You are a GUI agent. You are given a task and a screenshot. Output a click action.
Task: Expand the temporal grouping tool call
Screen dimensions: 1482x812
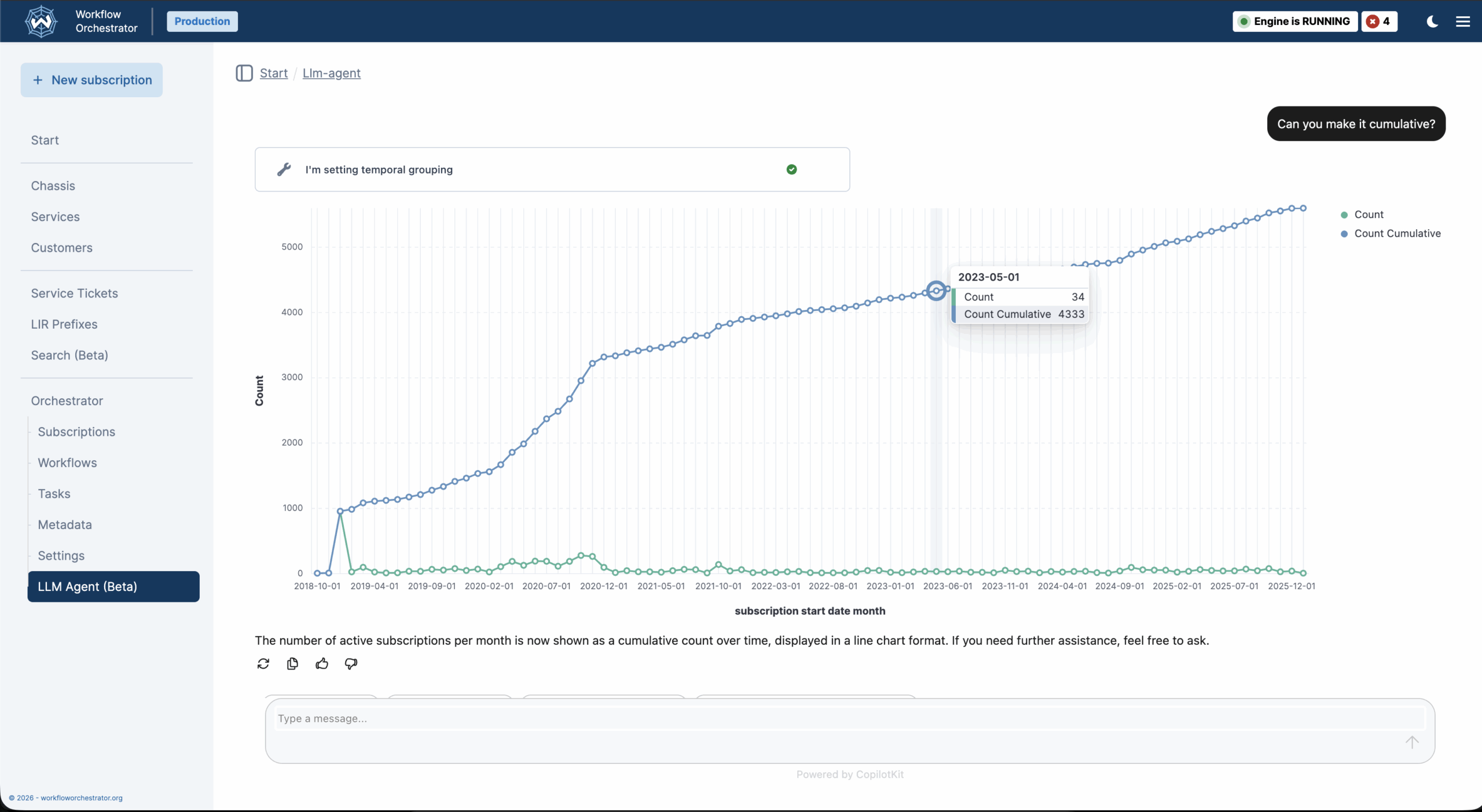click(x=552, y=170)
